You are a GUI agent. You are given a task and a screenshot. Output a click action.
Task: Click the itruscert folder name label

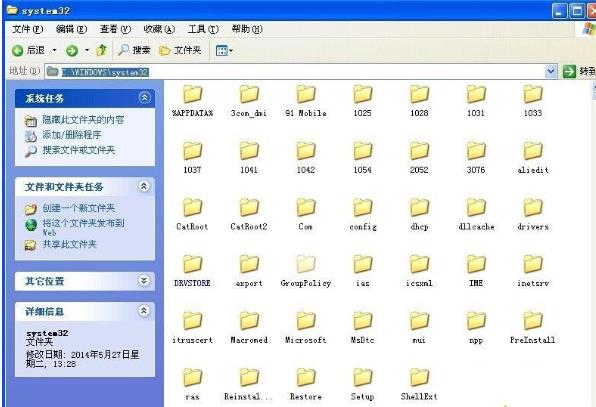click(x=193, y=340)
